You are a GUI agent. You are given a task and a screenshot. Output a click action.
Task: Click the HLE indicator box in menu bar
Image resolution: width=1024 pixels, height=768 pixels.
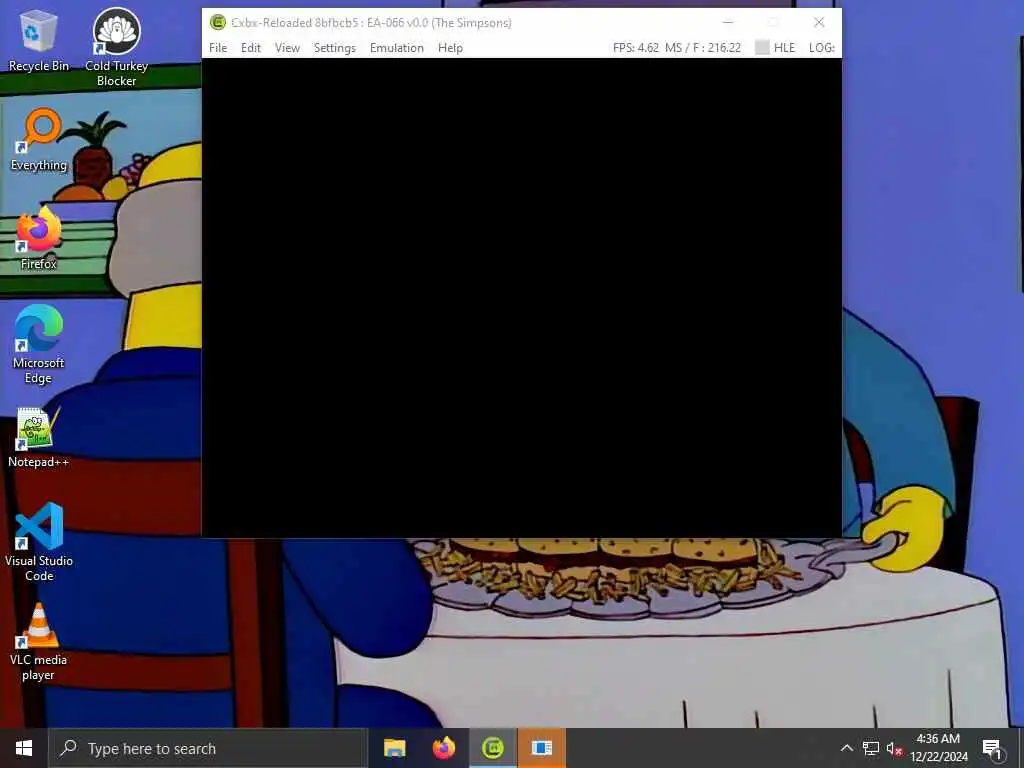coord(762,47)
